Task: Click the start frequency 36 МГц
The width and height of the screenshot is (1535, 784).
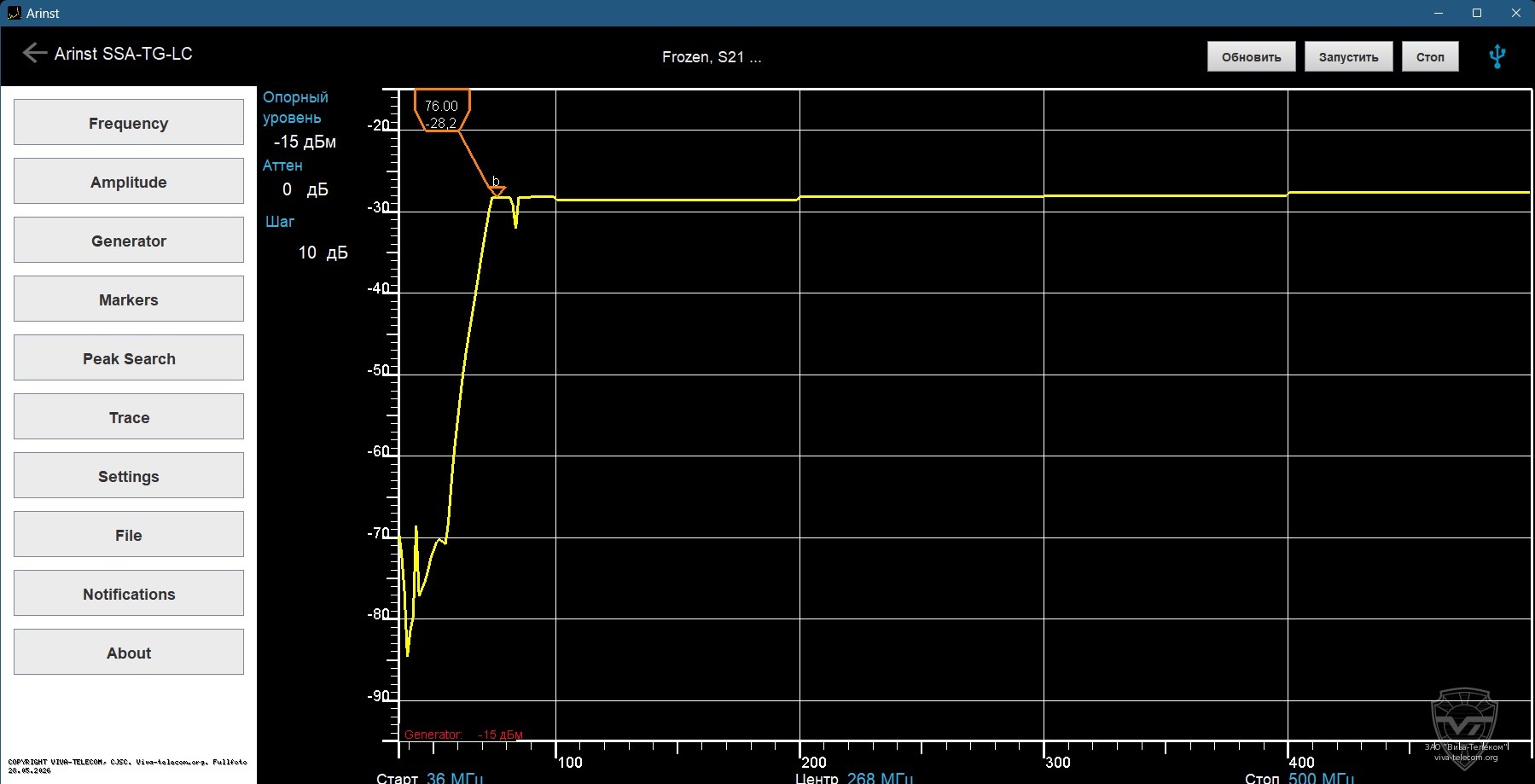Action: point(455,777)
